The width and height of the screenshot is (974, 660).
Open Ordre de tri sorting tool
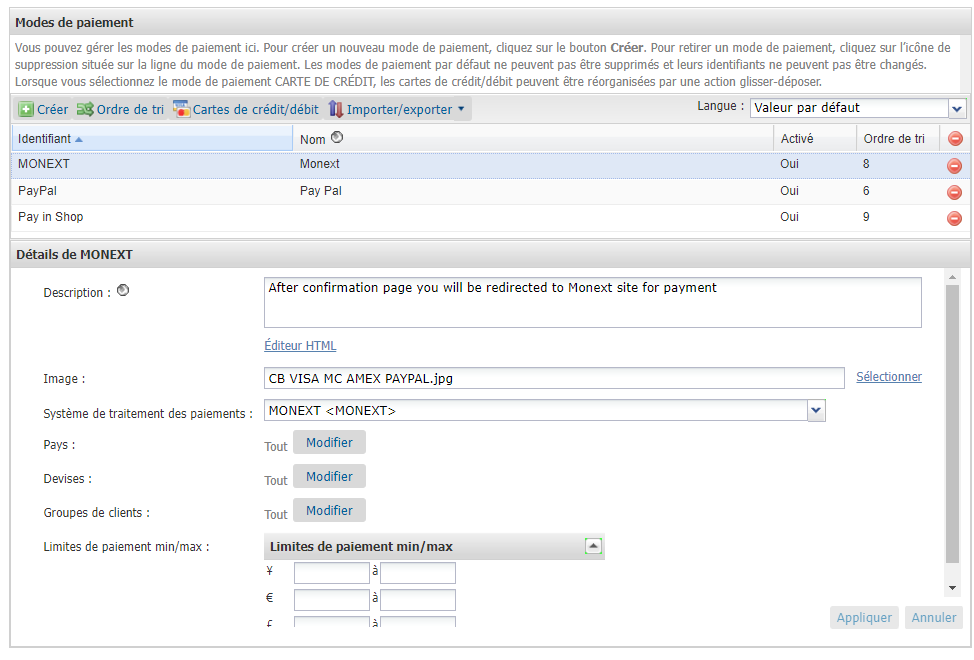click(120, 109)
